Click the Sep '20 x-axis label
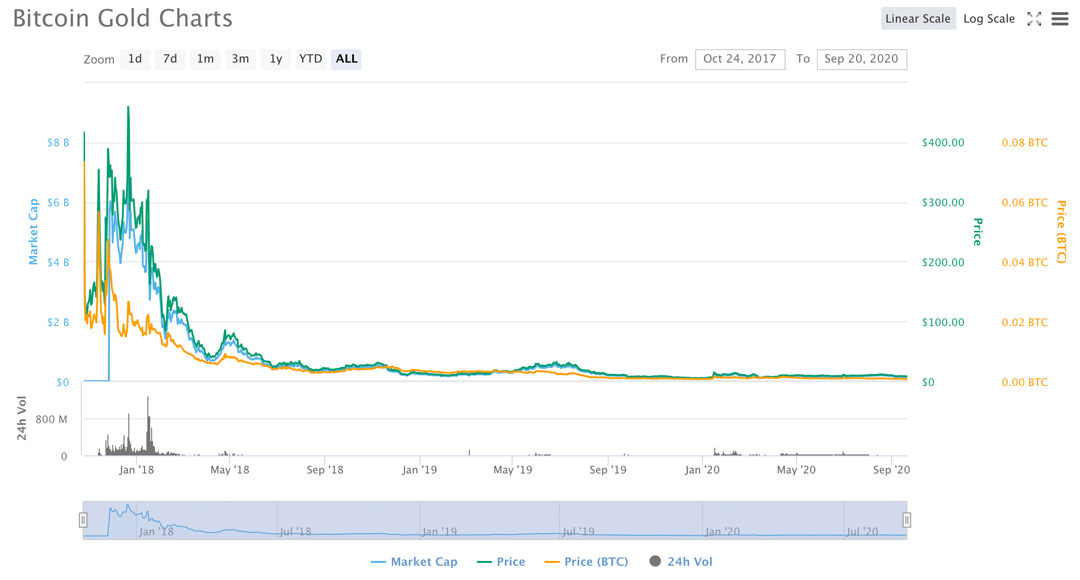Viewport: 1080px width, 580px height. [x=891, y=470]
